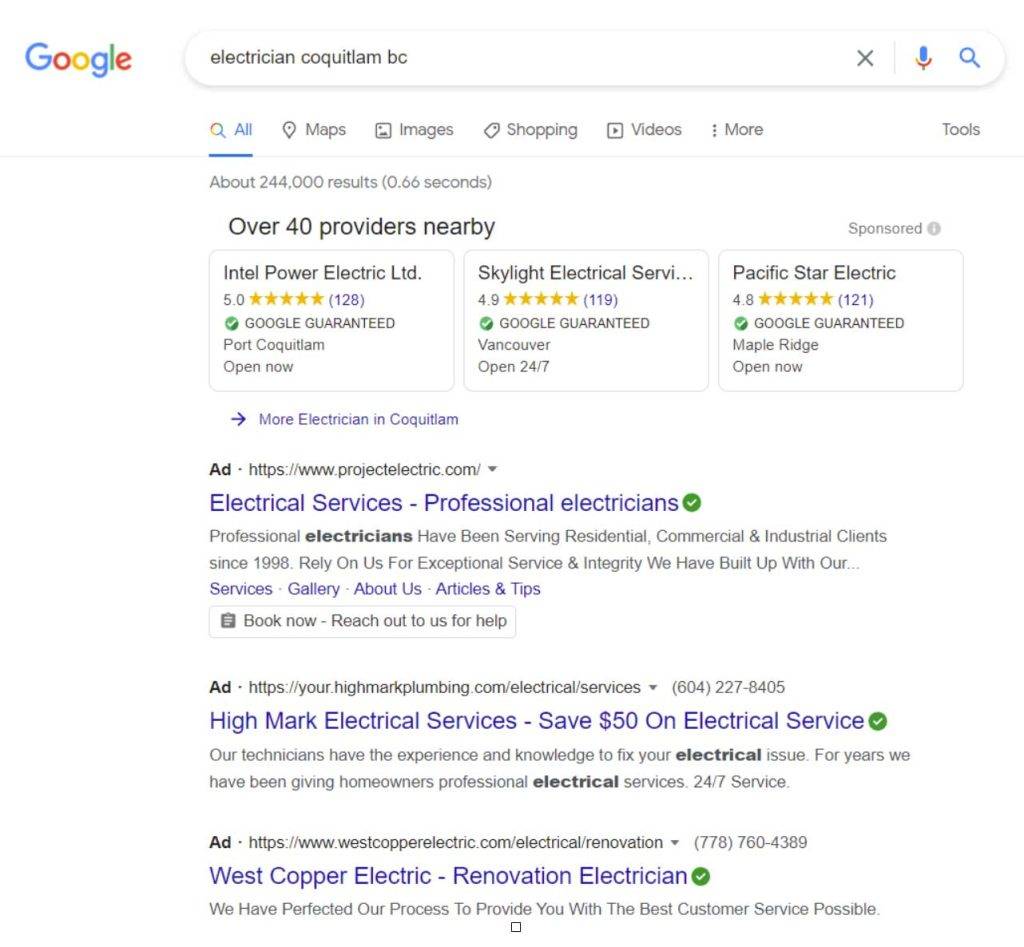This screenshot has height=947, width=1024.
Task: Click arrow icon beside More Electrician in Coquitlam
Action: 238,419
